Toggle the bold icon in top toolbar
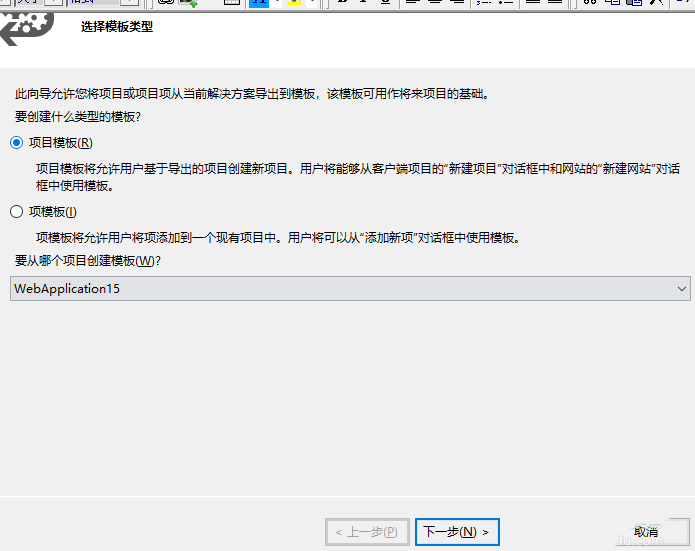695x551 pixels. tap(342, 3)
